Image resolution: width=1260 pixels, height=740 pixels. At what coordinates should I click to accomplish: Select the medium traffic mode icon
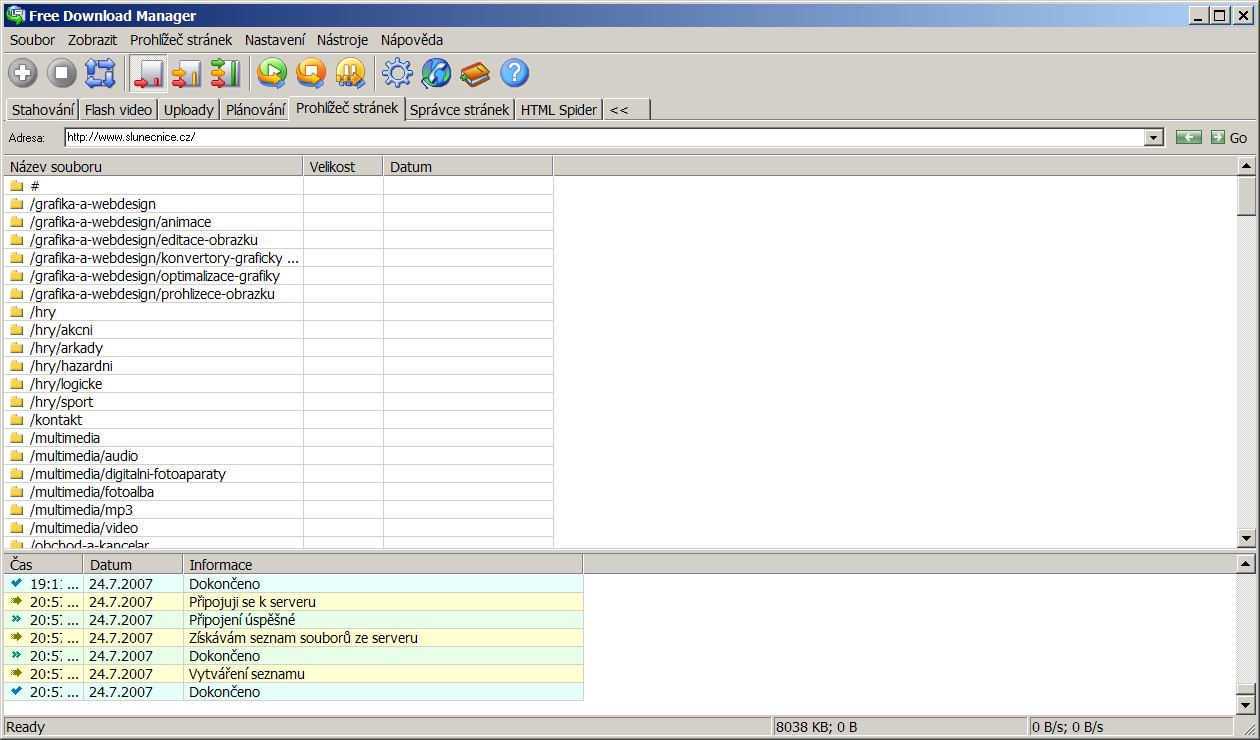[187, 73]
